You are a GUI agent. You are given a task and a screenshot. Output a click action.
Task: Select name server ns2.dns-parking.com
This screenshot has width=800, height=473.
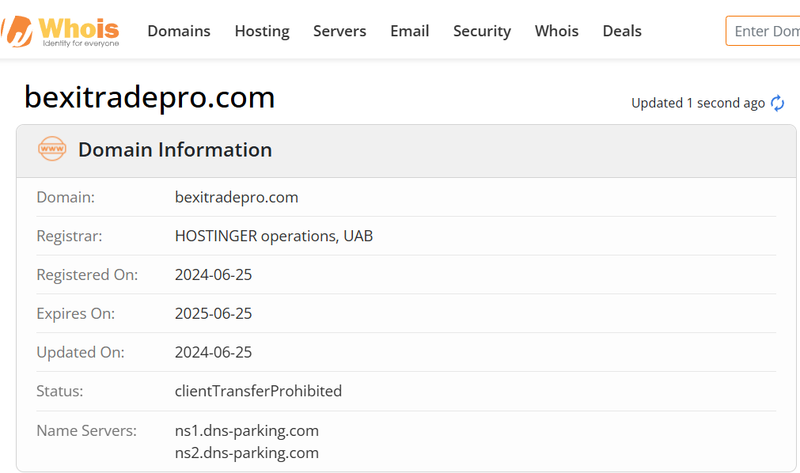246,453
